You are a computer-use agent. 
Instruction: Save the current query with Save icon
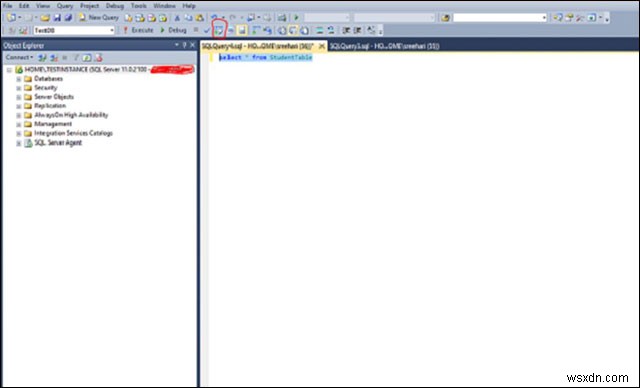57,18
